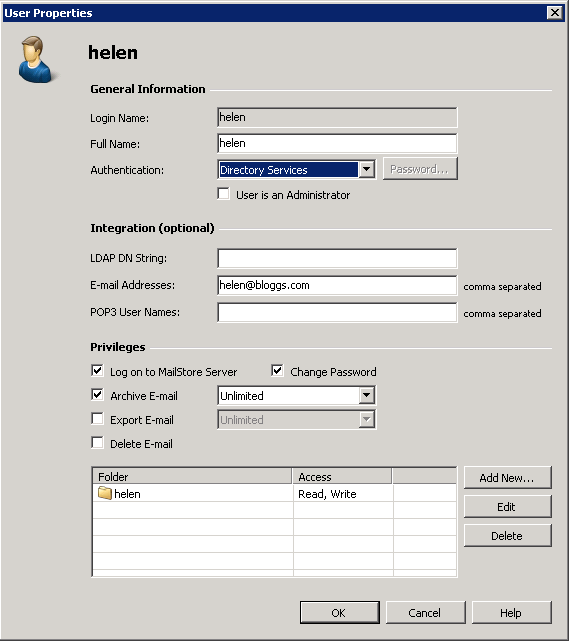Expand the Archive E-mail Unlimited dropdown
Viewport: 569px width, 641px height.
pyautogui.click(x=367, y=395)
